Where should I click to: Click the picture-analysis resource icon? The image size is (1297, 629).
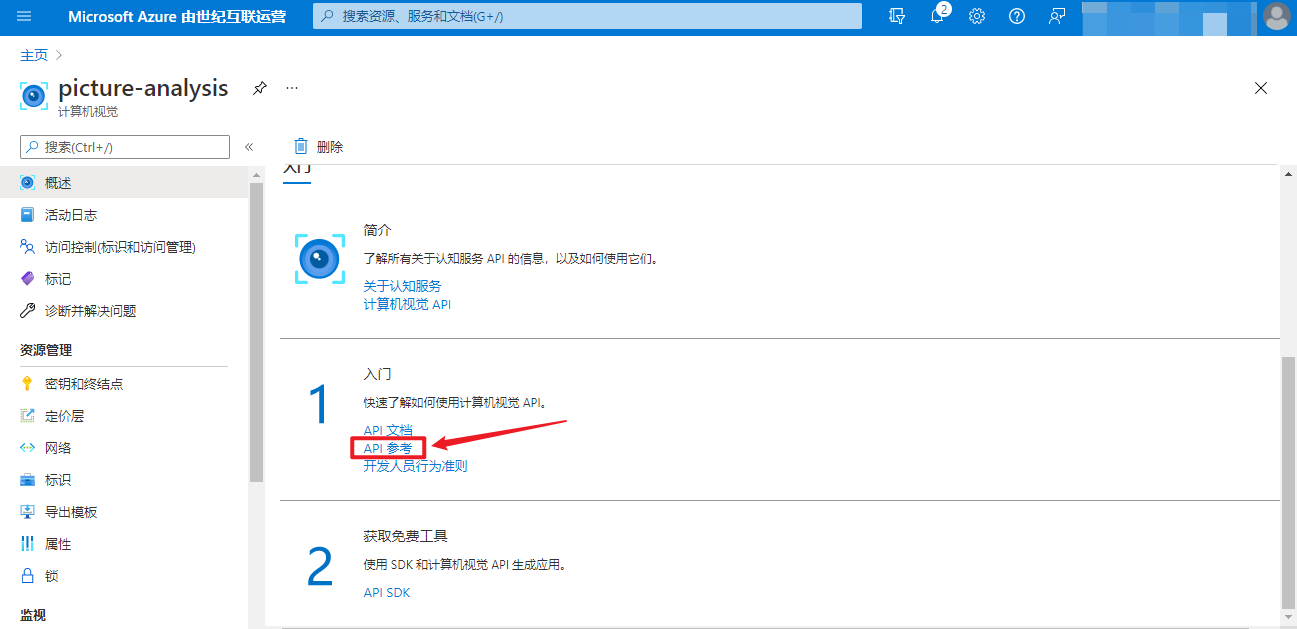[34, 96]
